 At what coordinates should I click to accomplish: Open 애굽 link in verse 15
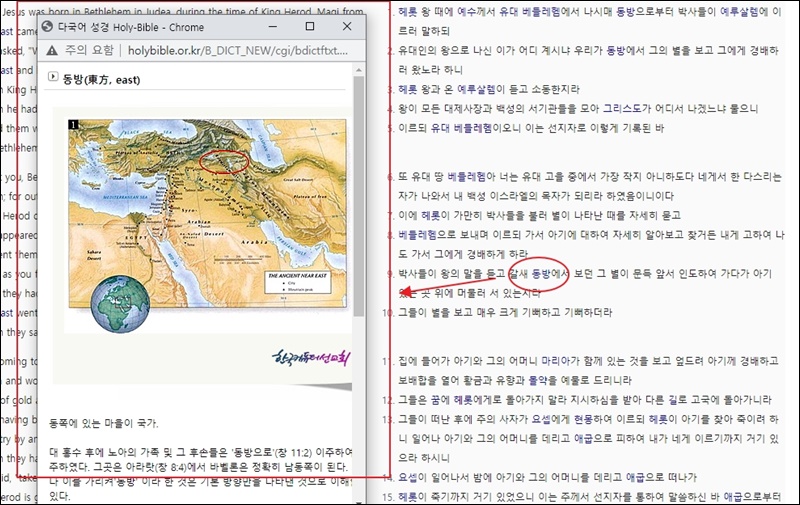733,497
